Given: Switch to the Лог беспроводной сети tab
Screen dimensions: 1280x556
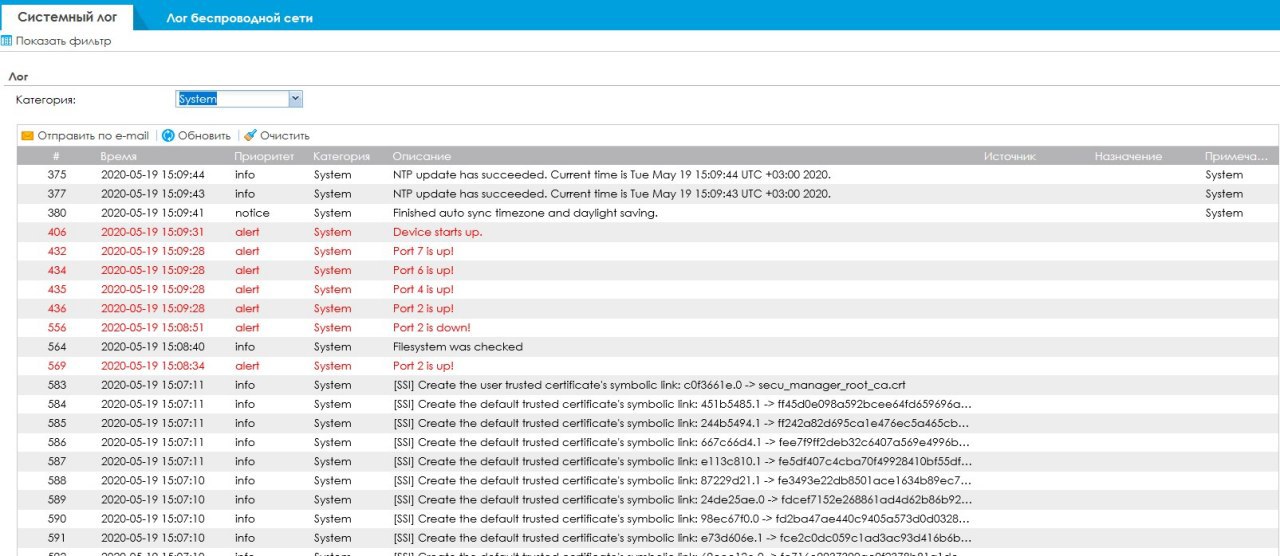Looking at the screenshot, I should (239, 18).
